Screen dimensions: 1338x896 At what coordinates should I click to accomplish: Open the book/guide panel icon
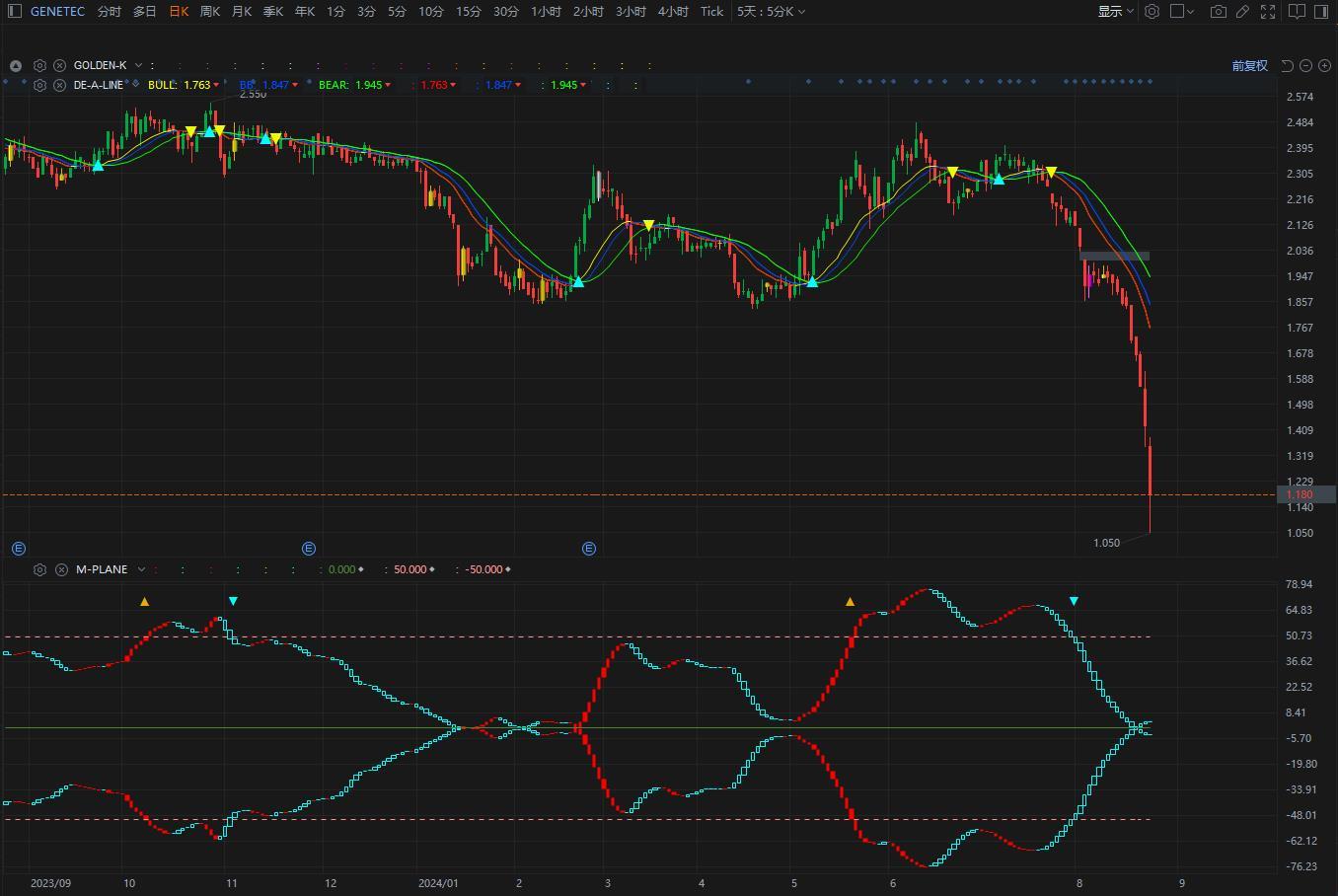(x=1298, y=11)
